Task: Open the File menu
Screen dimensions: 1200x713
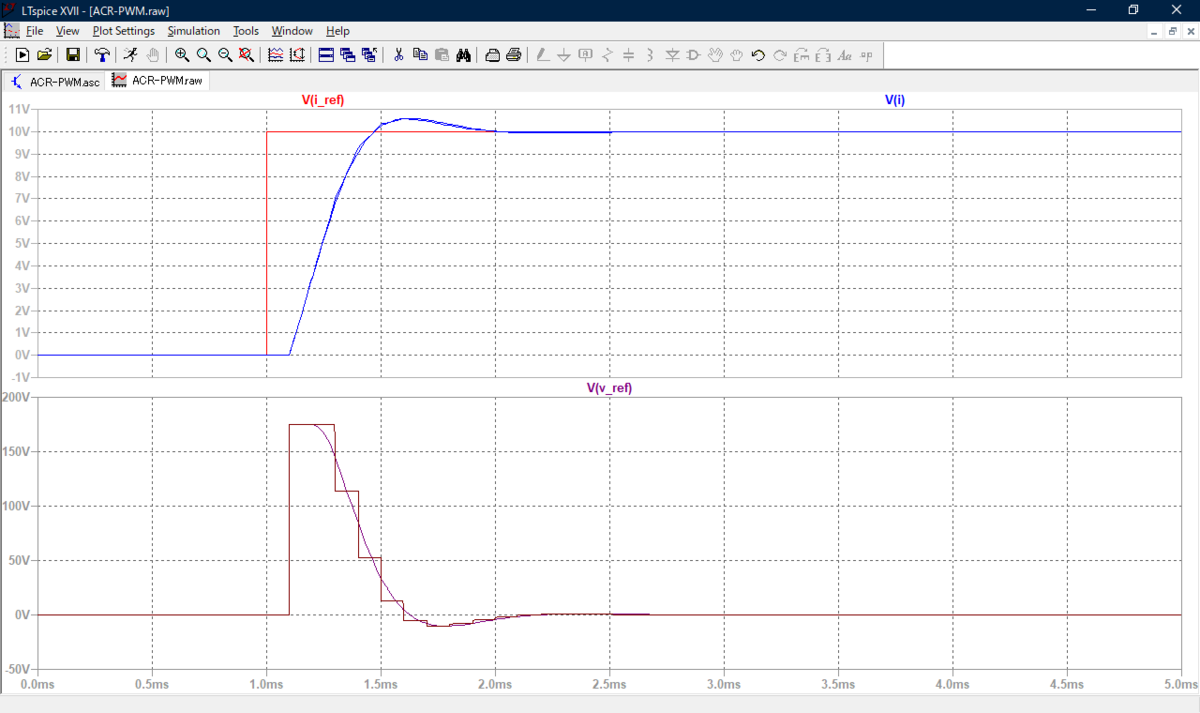Action: point(34,31)
